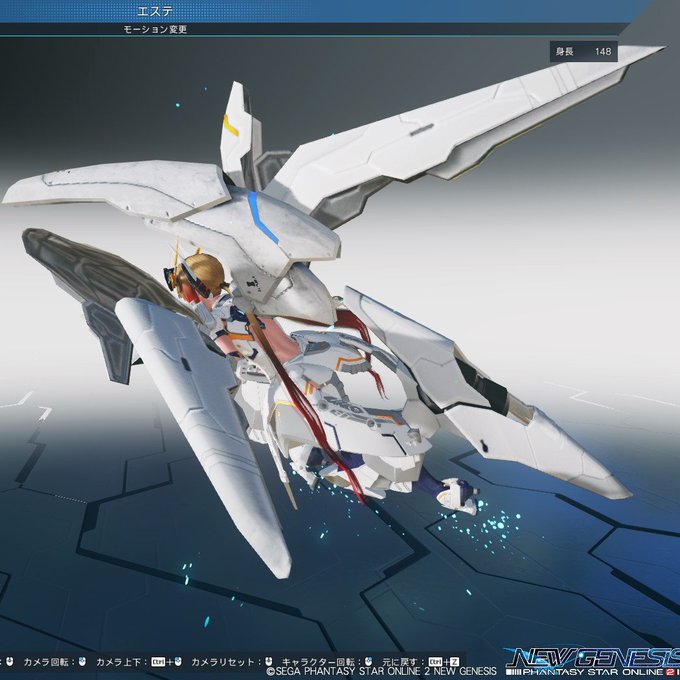
Task: Click the height value 148
Action: coord(603,52)
